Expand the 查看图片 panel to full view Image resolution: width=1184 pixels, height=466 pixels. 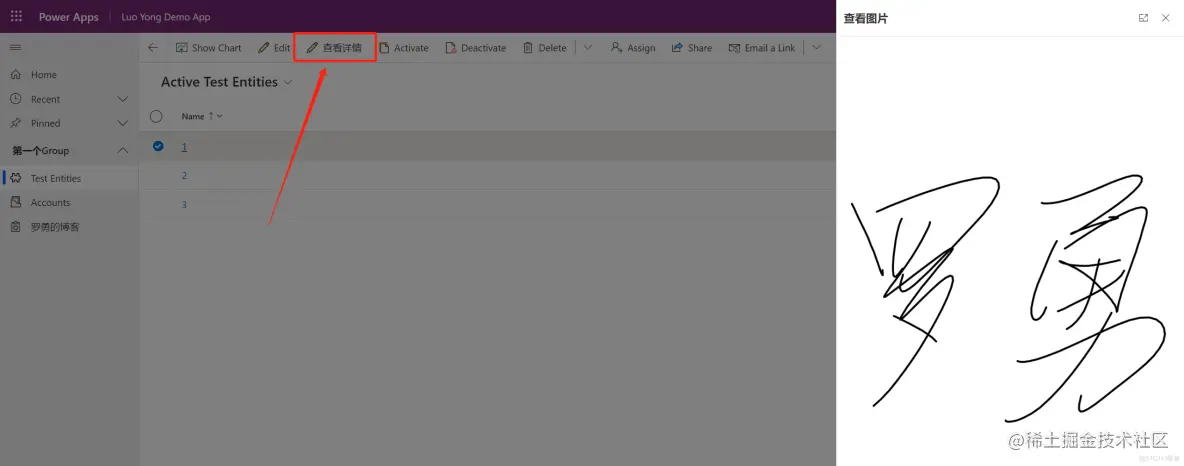[1143, 18]
